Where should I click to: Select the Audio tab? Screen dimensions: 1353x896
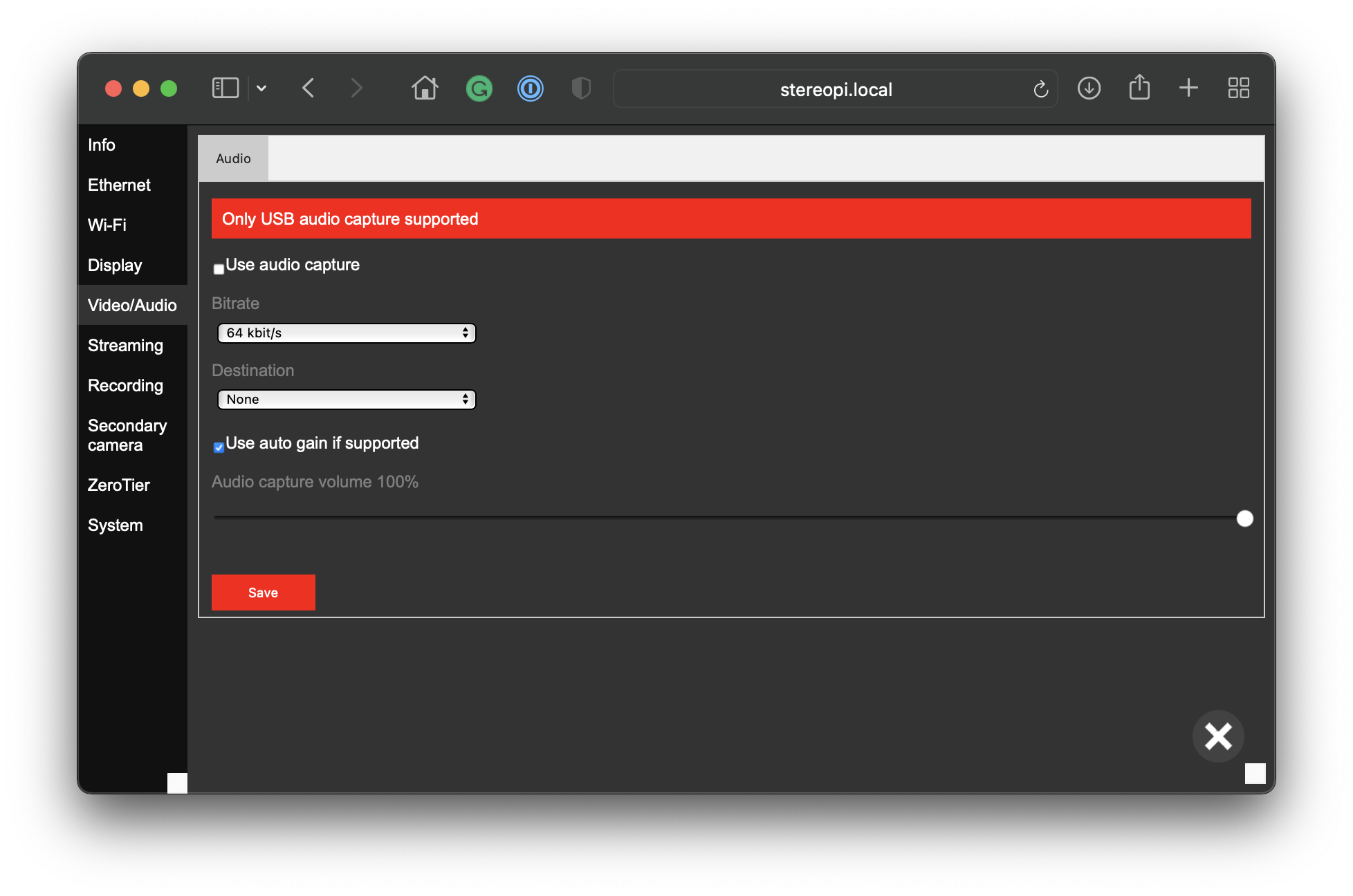[x=233, y=158]
